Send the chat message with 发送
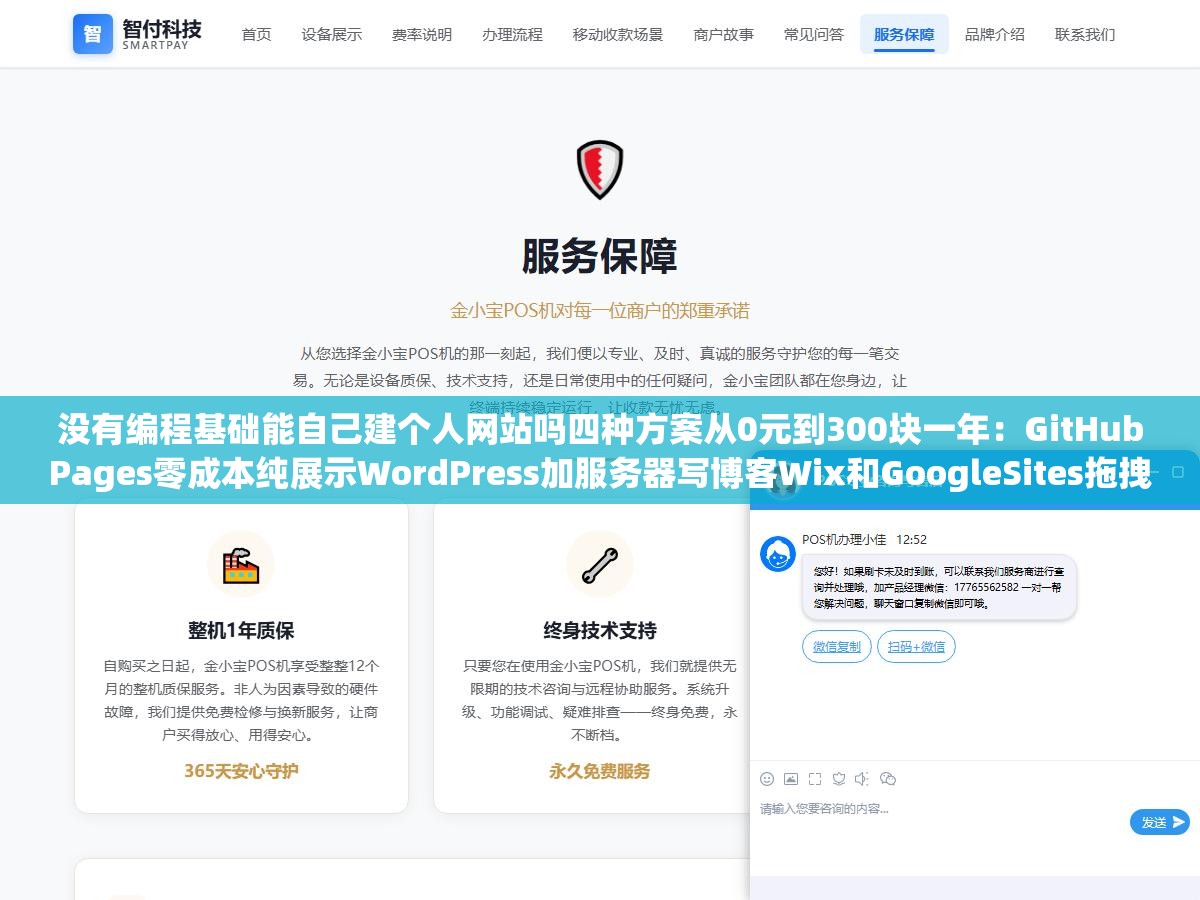This screenshot has width=1200, height=900. [x=1160, y=822]
